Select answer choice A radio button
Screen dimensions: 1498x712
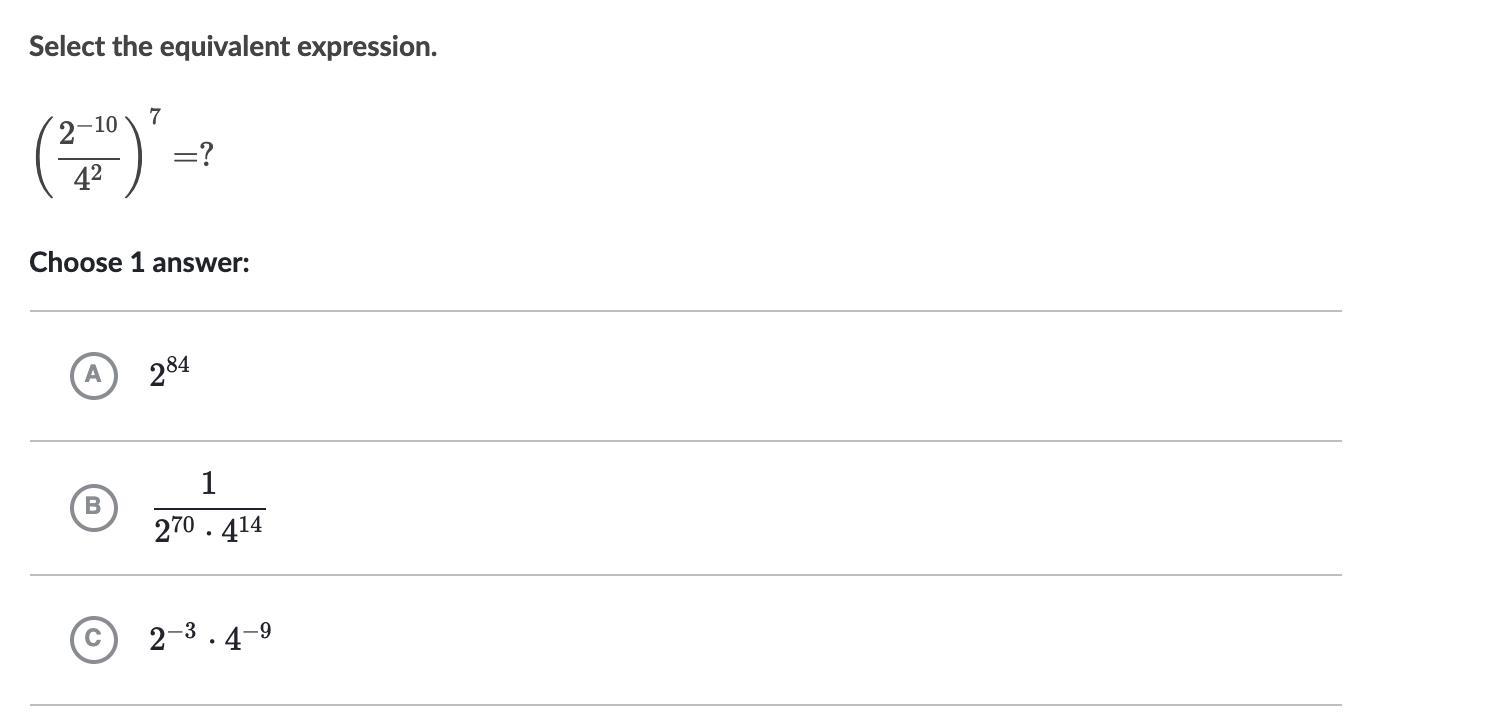93,375
